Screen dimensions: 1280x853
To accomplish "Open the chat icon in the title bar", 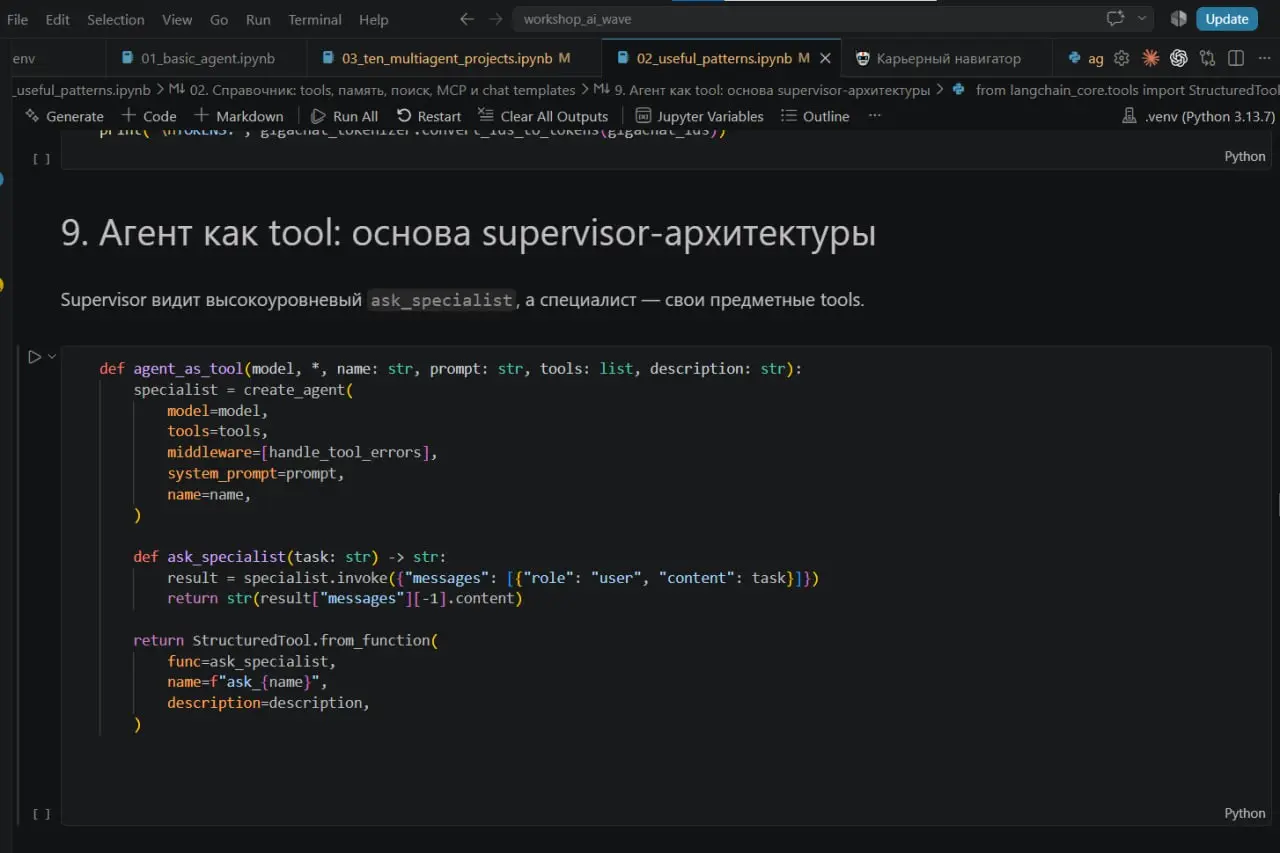I will click(1116, 19).
